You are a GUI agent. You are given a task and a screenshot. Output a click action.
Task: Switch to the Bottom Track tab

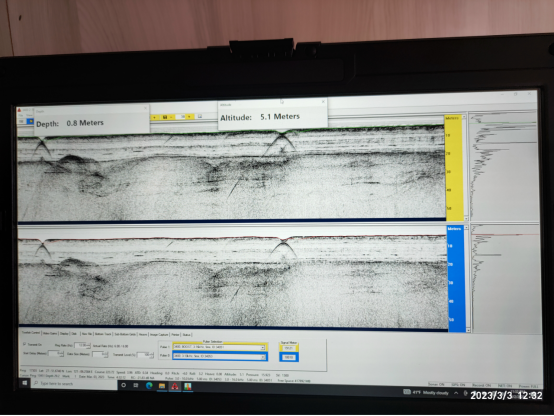pyautogui.click(x=103, y=334)
